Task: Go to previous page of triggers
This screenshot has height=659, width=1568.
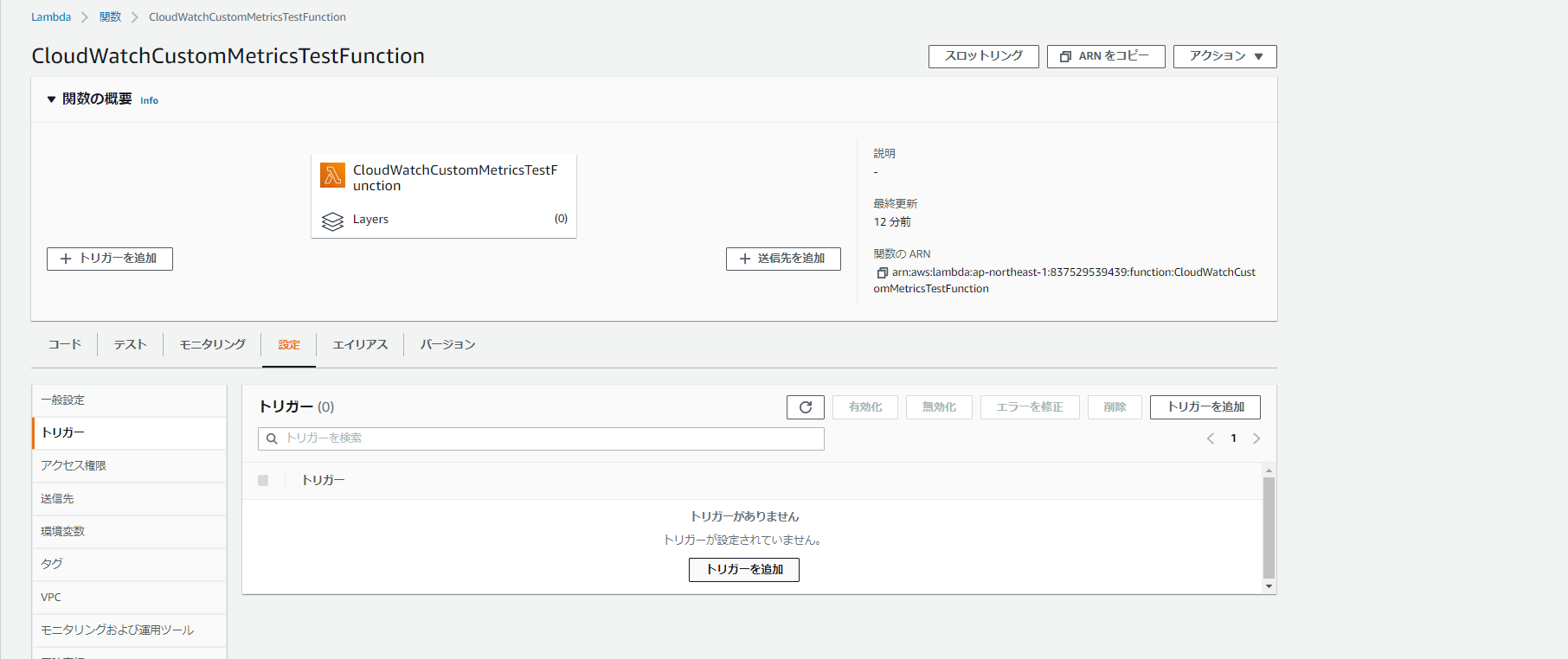Action: pyautogui.click(x=1210, y=438)
